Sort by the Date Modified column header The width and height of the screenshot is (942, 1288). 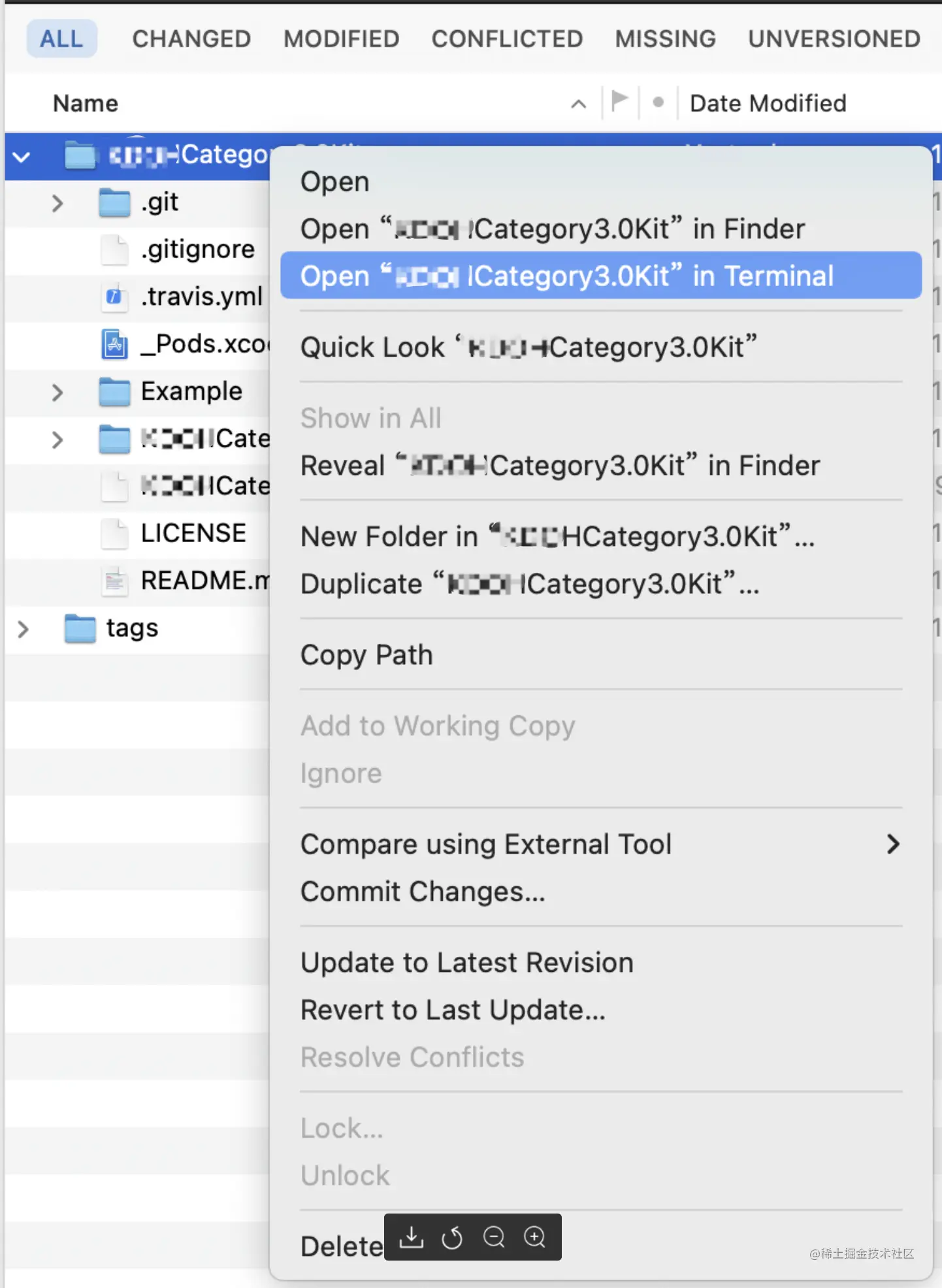coord(768,103)
